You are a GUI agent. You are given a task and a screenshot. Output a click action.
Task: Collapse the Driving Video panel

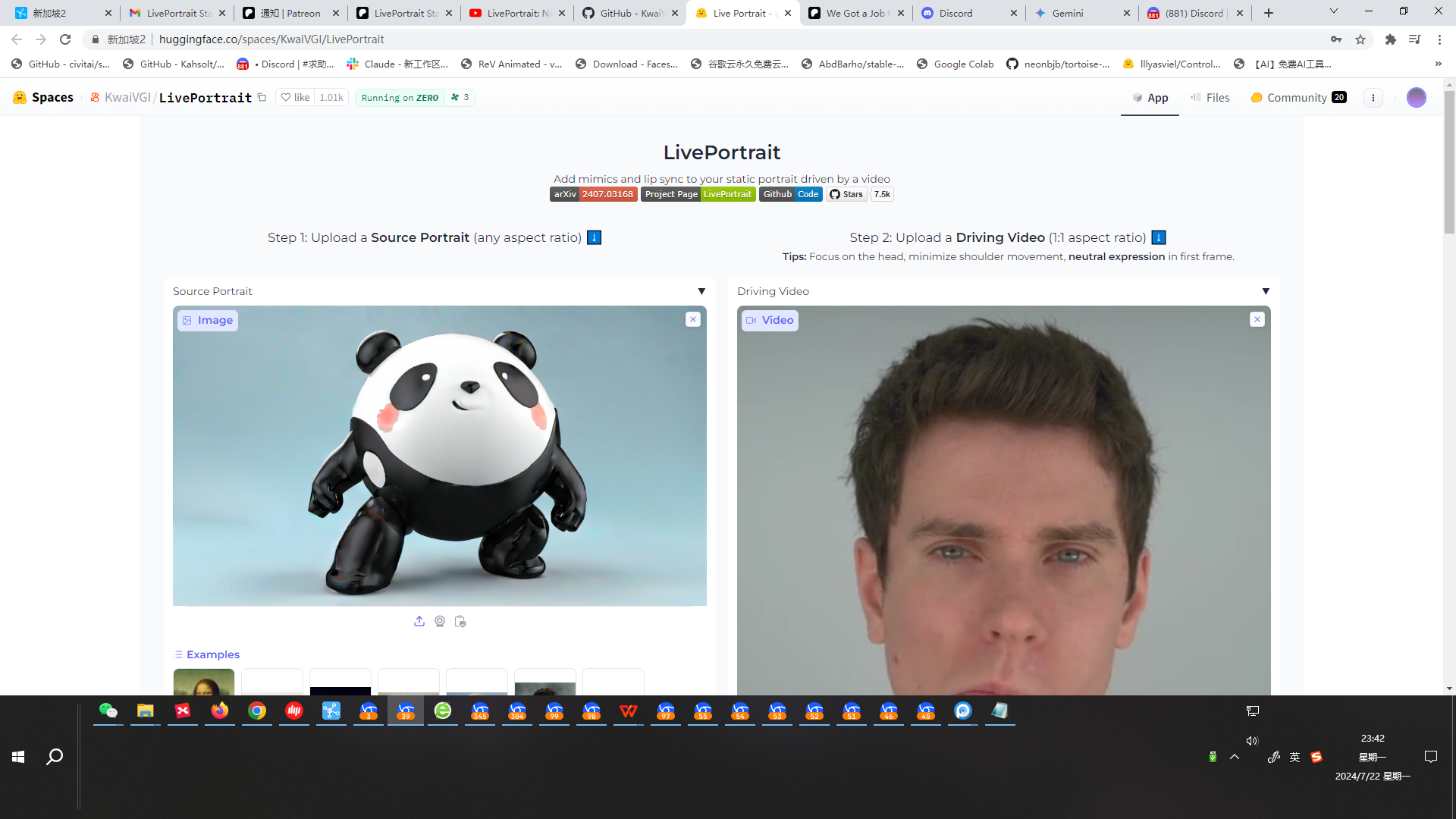click(1266, 291)
